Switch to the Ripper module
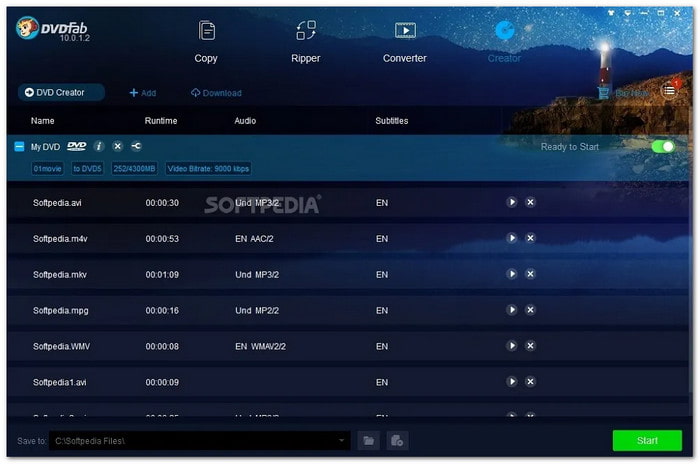 click(x=305, y=42)
